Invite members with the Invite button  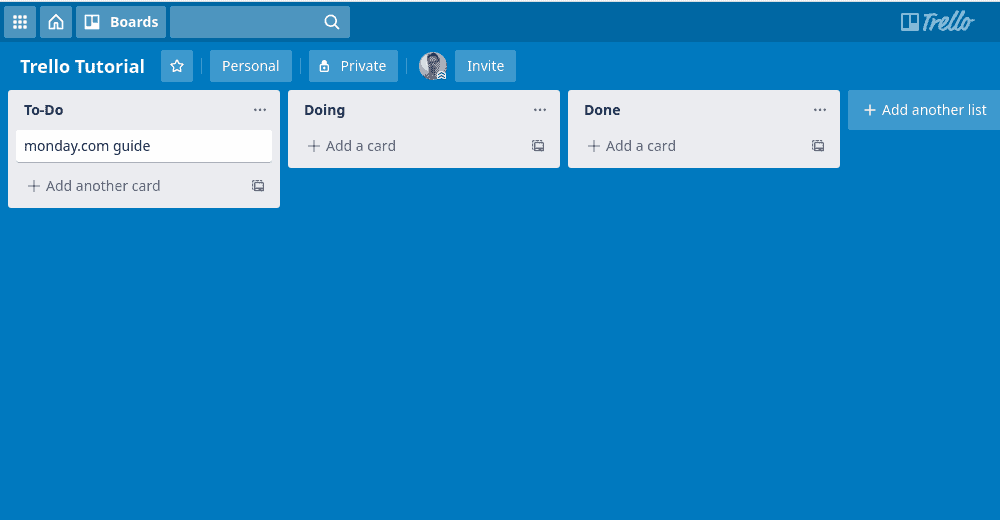(x=485, y=66)
